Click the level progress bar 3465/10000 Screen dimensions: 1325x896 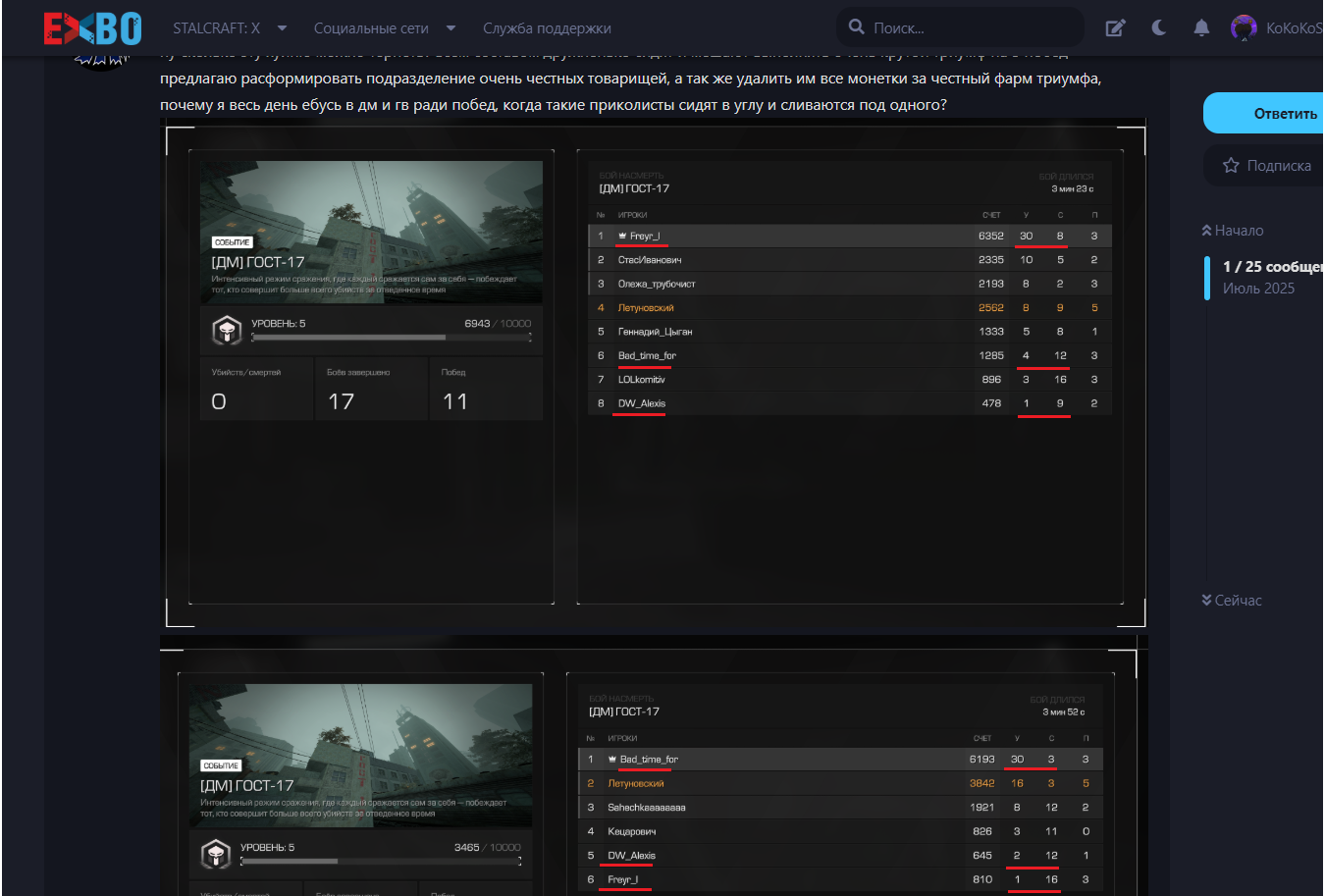click(x=381, y=862)
